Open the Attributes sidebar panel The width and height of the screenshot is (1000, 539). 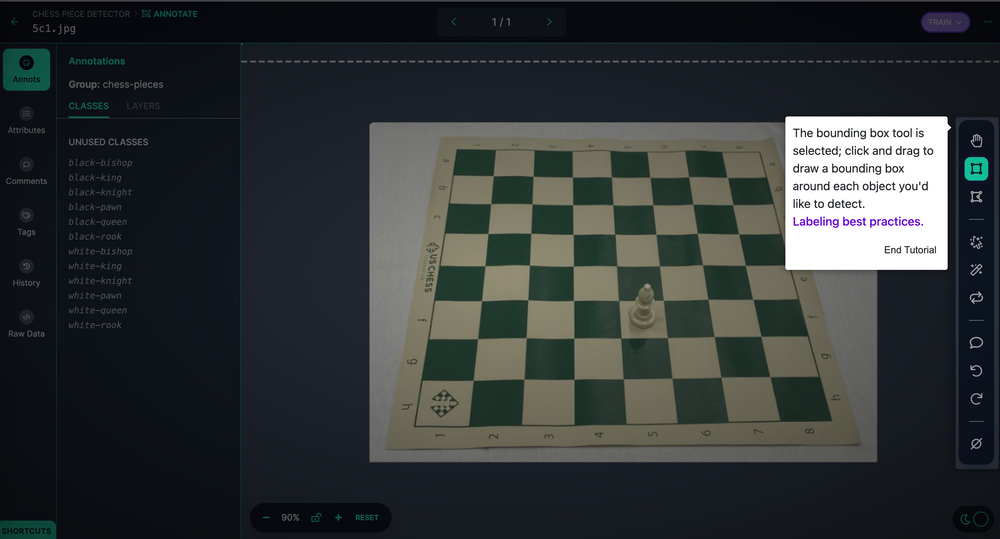pos(26,121)
